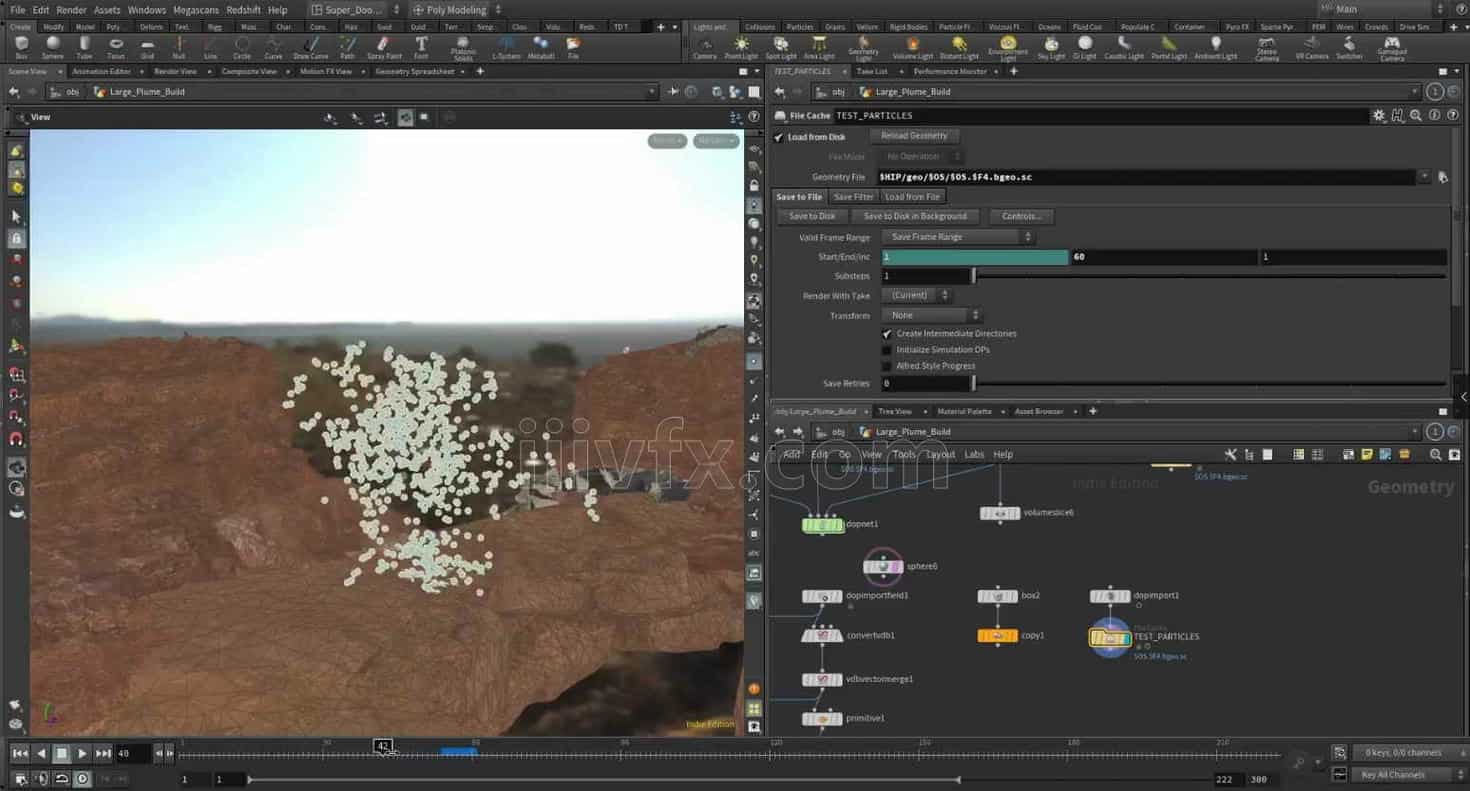Screen dimensions: 1470x791
Task: Open the File Mode No Operation dropdown
Action: coord(922,157)
